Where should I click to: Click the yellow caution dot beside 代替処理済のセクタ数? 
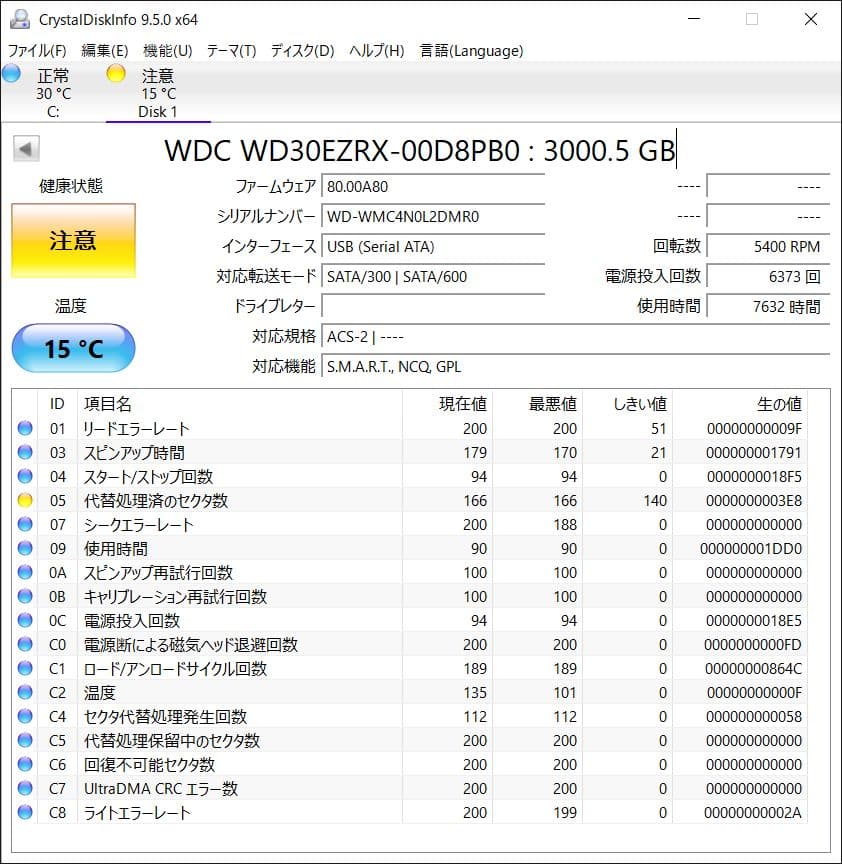click(x=25, y=500)
